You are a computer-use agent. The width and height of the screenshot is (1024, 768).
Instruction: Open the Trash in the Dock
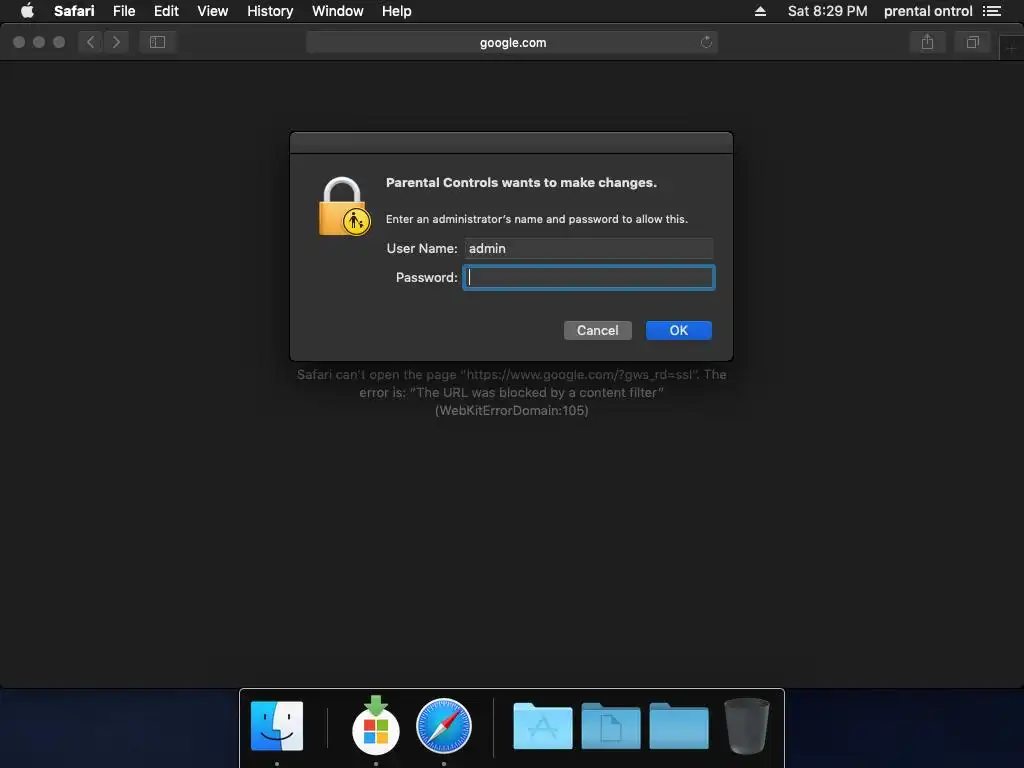(746, 726)
